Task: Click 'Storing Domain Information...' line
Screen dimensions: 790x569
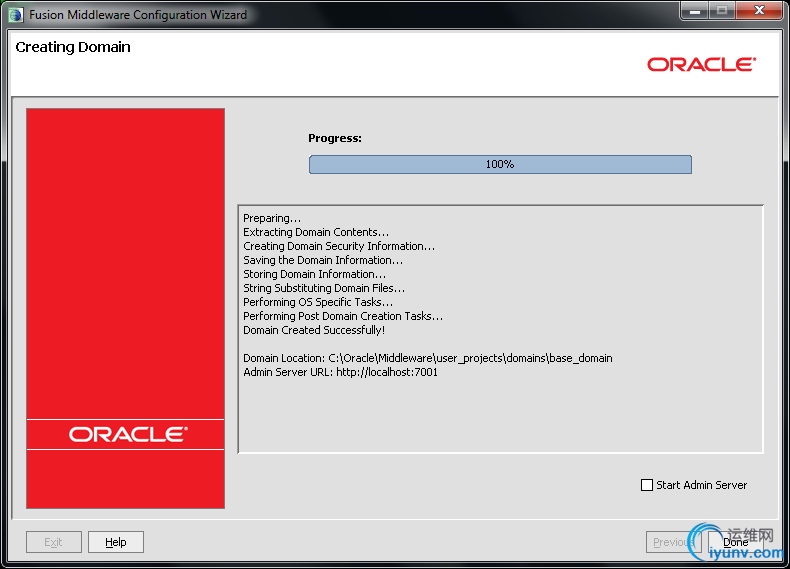Action: tap(314, 274)
